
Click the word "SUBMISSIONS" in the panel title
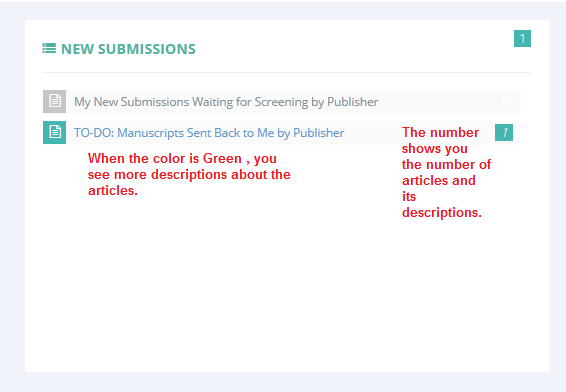147,49
